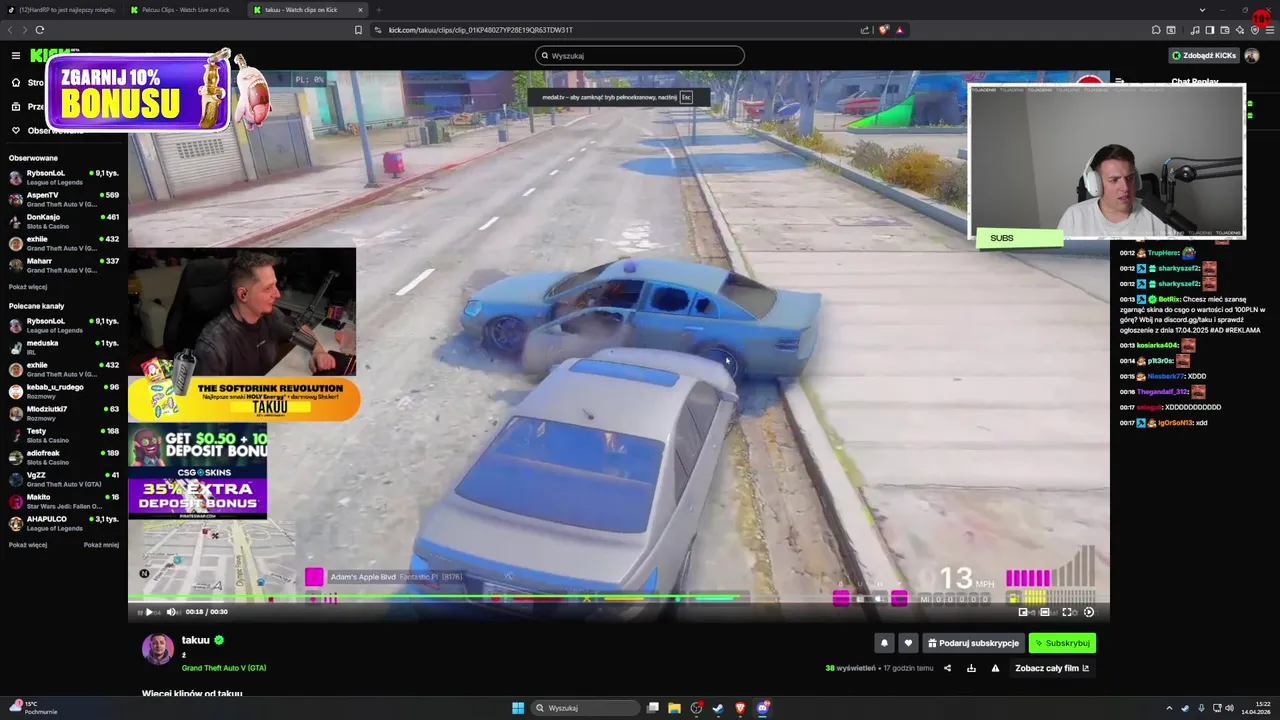Screen dimensions: 1280x720
Task: Open Makito recommended channel
Action: pyautogui.click(x=64, y=501)
